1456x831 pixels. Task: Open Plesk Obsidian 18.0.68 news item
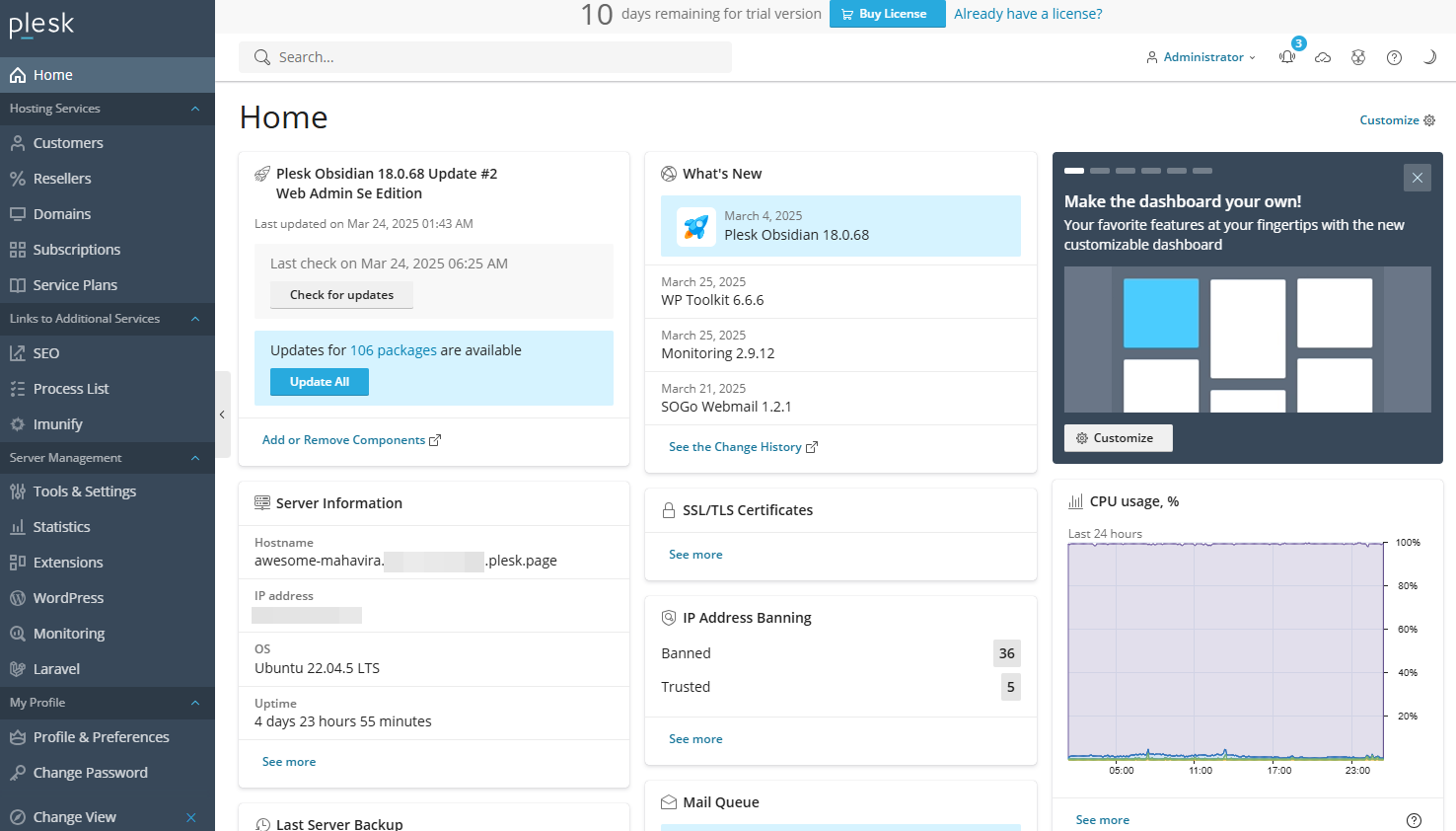[x=840, y=226]
